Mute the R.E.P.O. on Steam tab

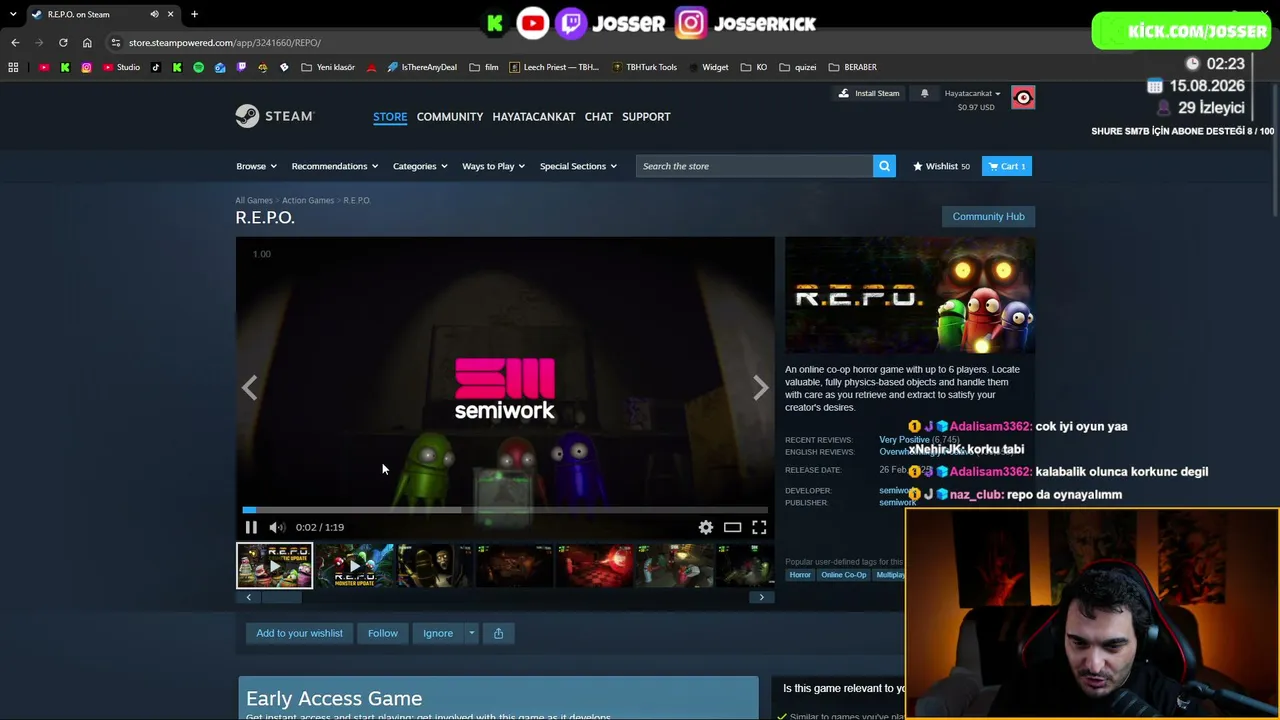click(x=154, y=14)
